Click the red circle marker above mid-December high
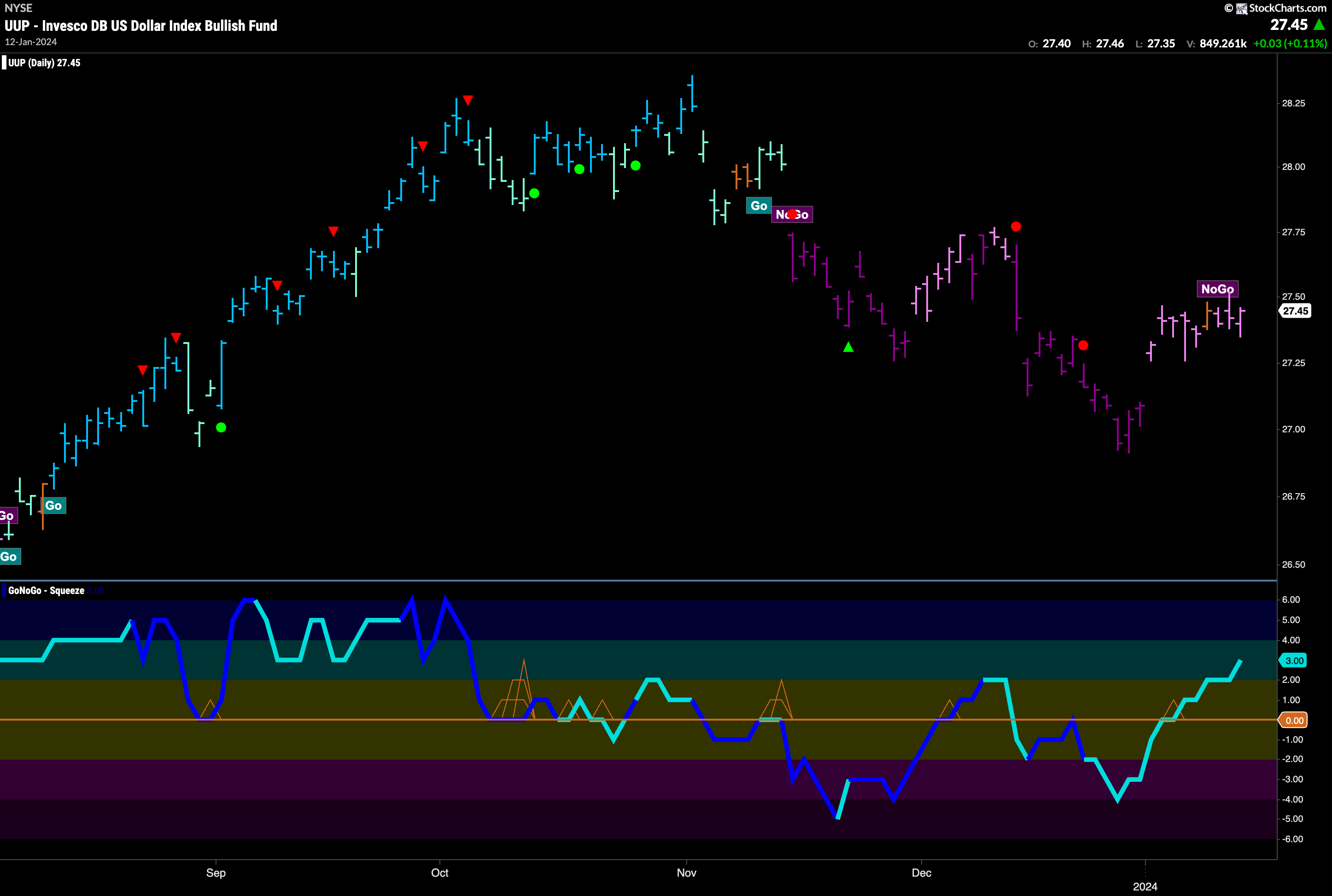 point(1016,227)
